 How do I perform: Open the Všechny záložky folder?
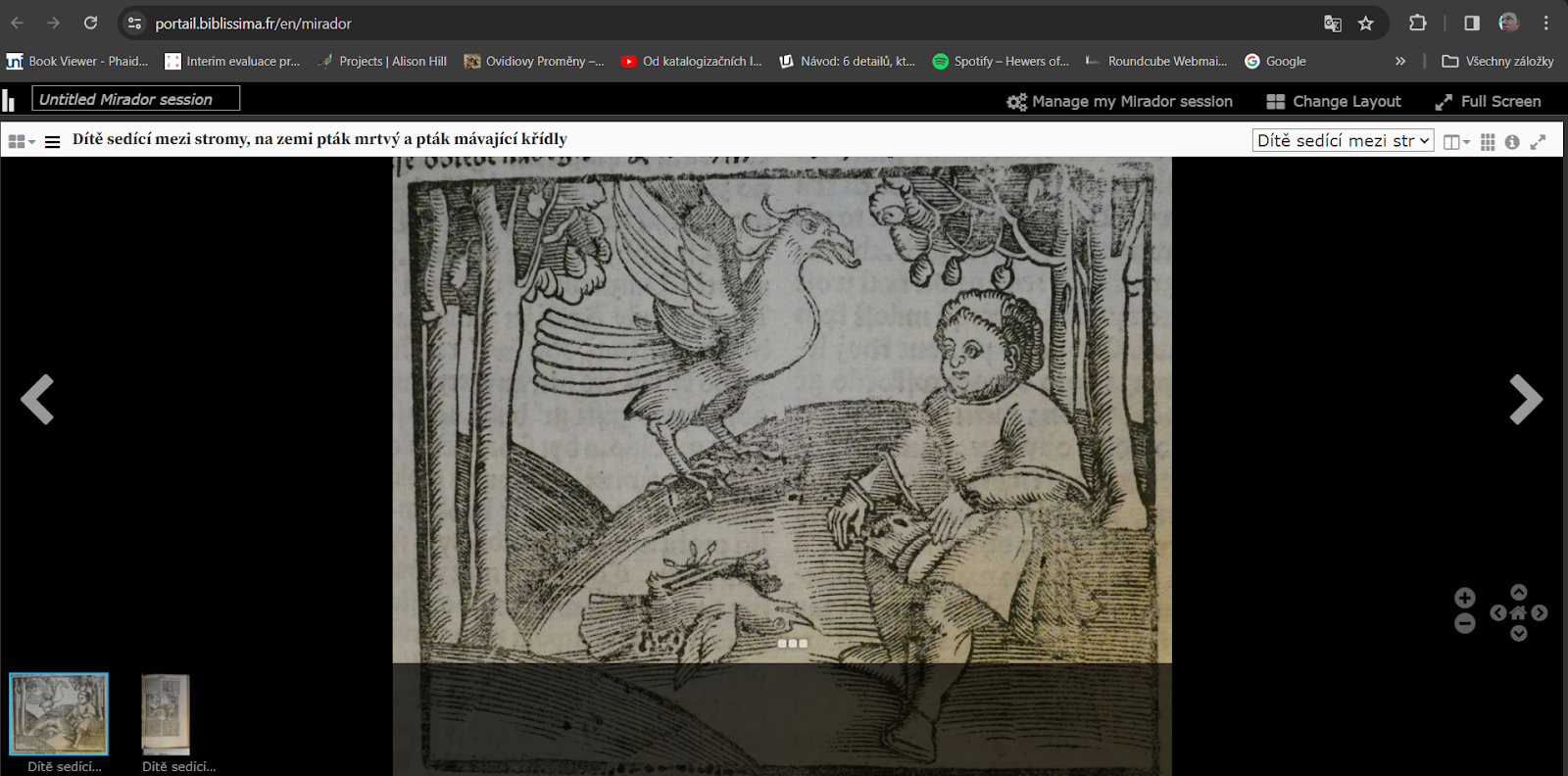1497,61
